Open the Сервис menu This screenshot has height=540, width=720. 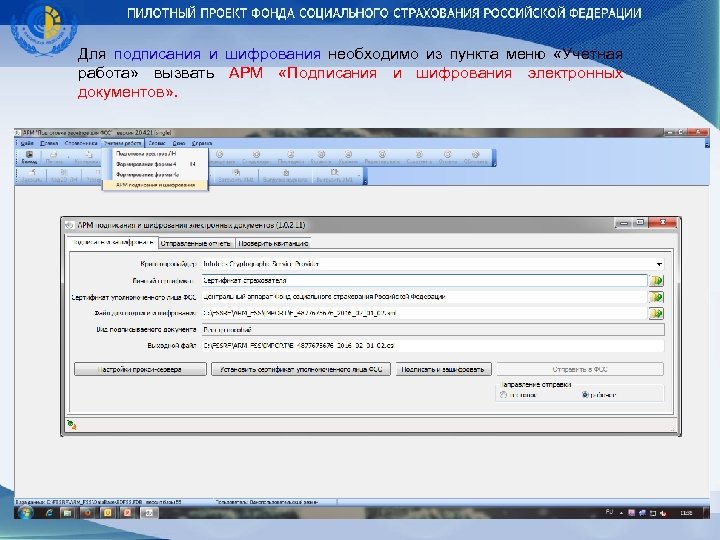pyautogui.click(x=157, y=143)
